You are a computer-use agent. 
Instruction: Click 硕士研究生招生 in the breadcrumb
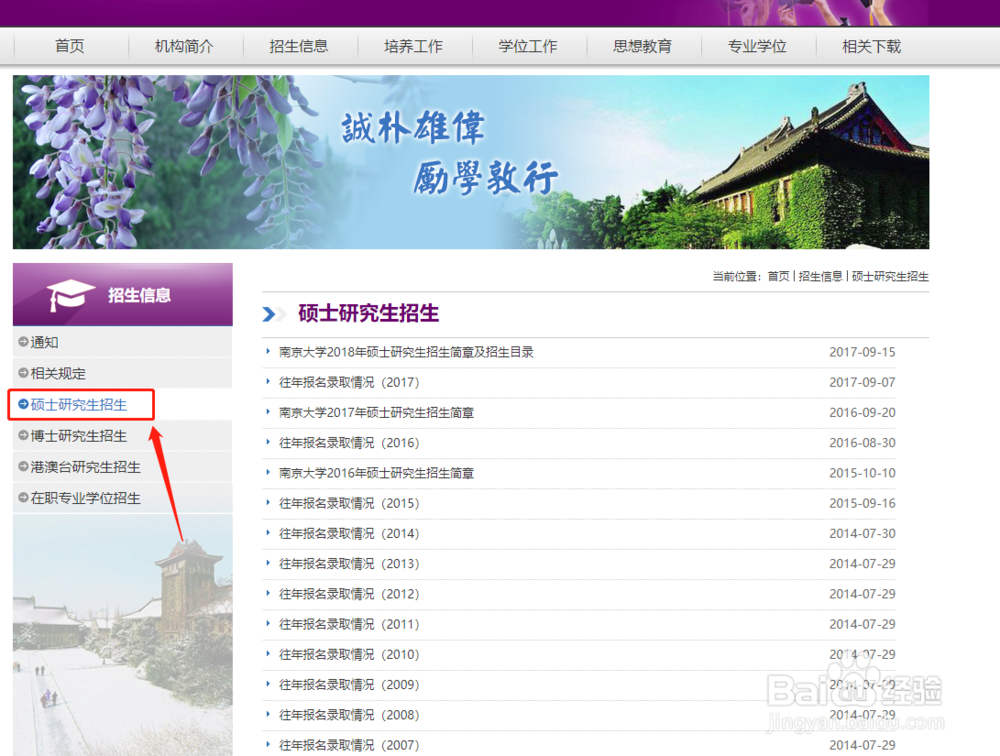coord(890,276)
